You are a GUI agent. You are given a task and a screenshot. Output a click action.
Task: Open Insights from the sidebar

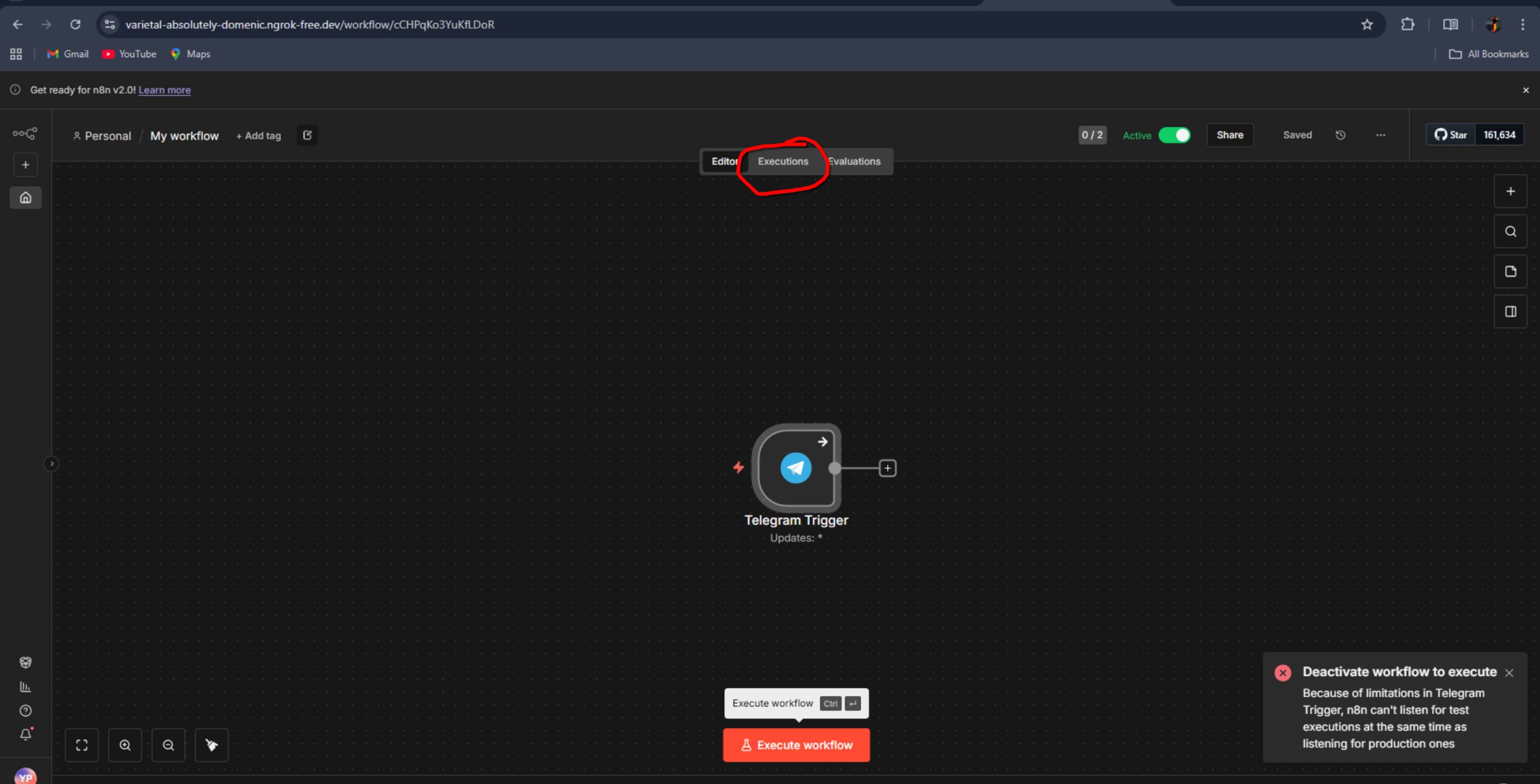pos(26,687)
